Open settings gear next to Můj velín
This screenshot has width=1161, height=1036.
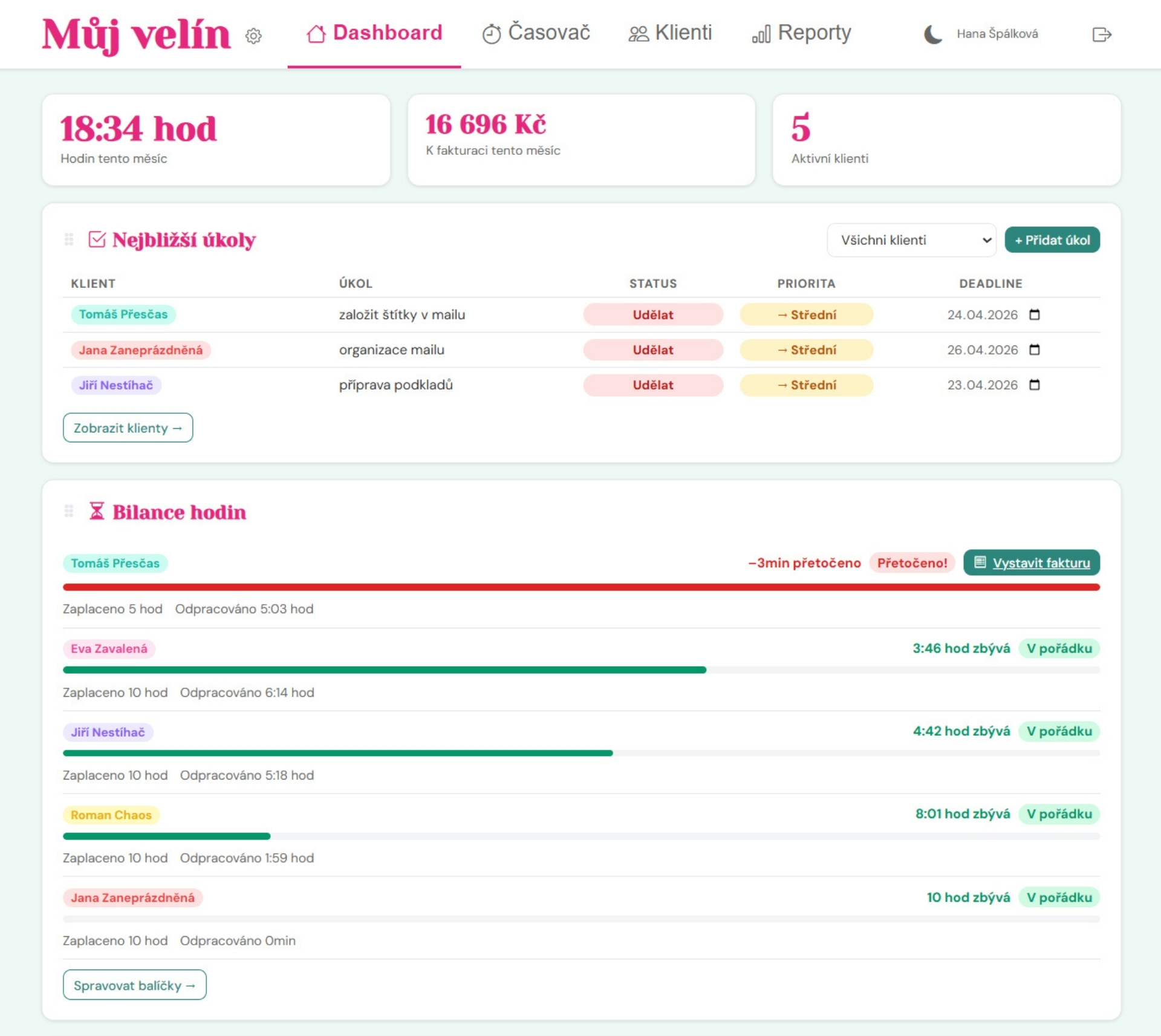[253, 36]
